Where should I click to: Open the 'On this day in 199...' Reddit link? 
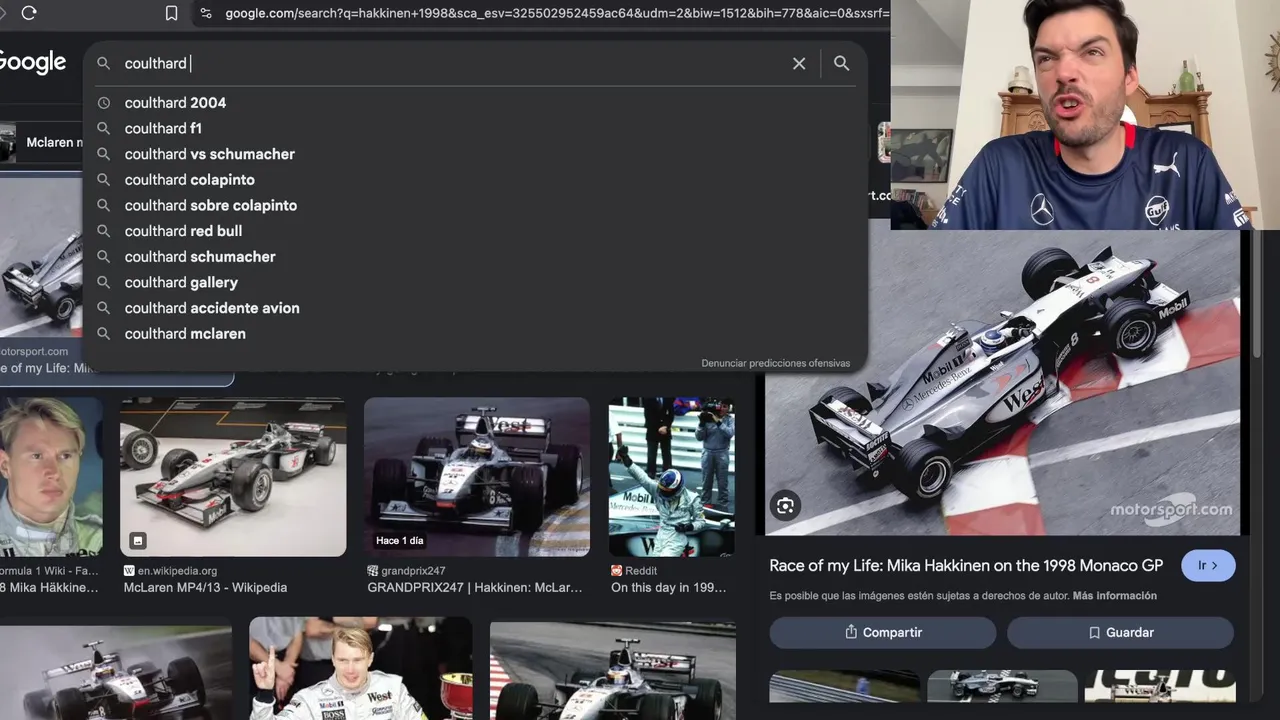[x=669, y=587]
